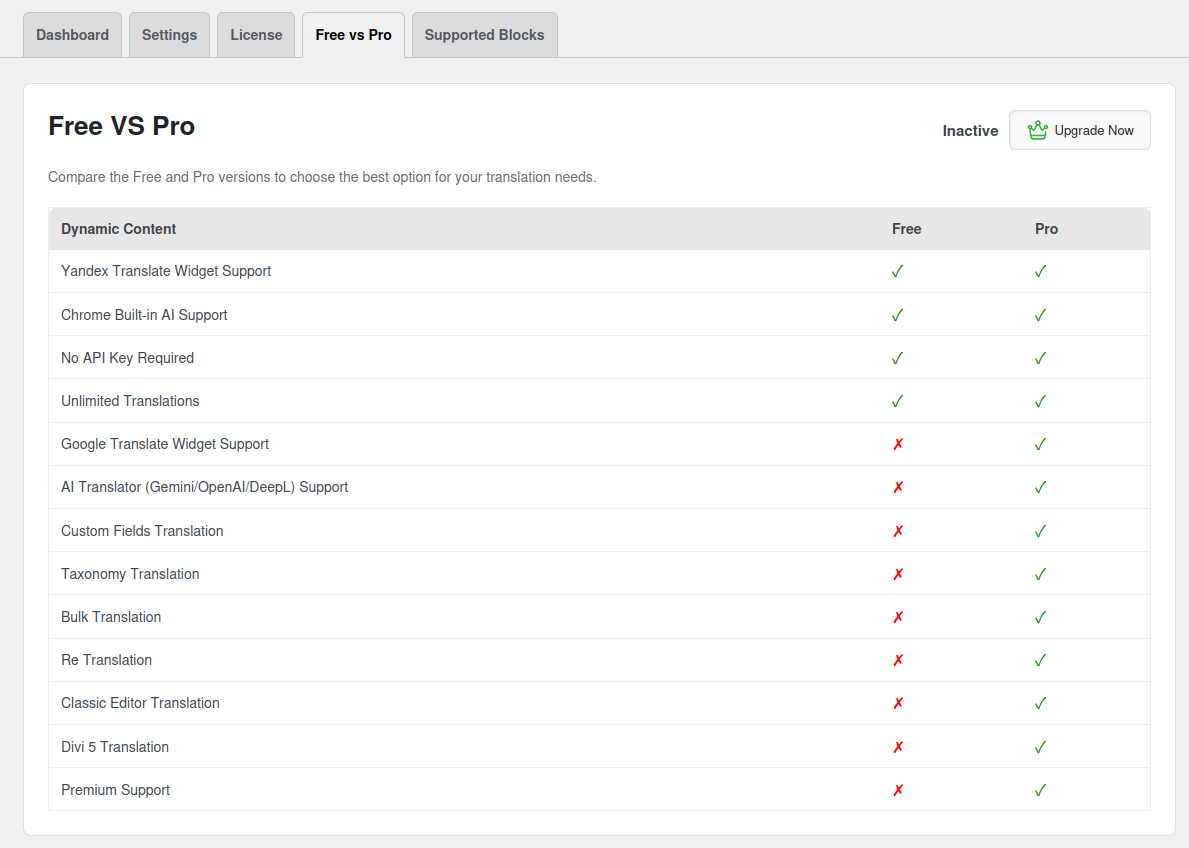Click the Inactive license status label
Image resolution: width=1189 pixels, height=848 pixels.
[970, 130]
